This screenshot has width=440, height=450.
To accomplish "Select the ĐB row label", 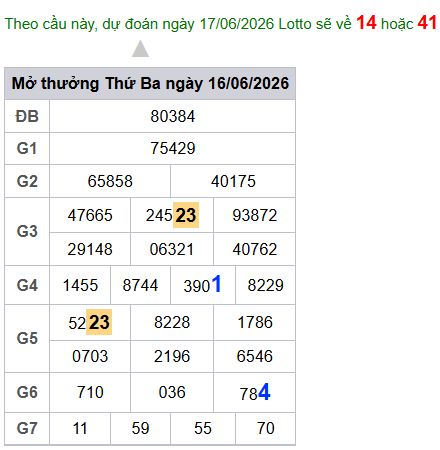I will tap(27, 116).
